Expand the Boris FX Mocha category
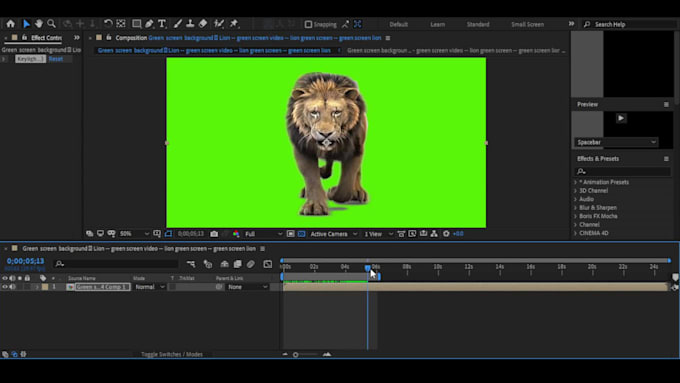 (576, 216)
